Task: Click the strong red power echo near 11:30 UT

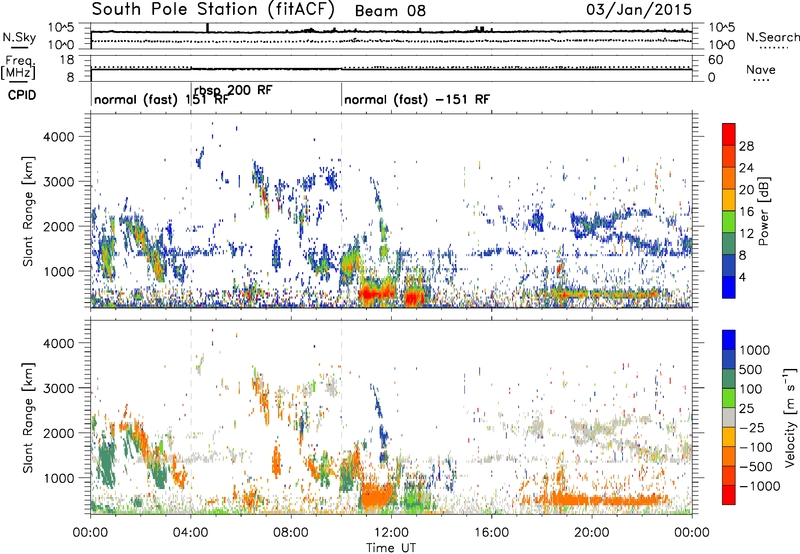Action: point(377,293)
